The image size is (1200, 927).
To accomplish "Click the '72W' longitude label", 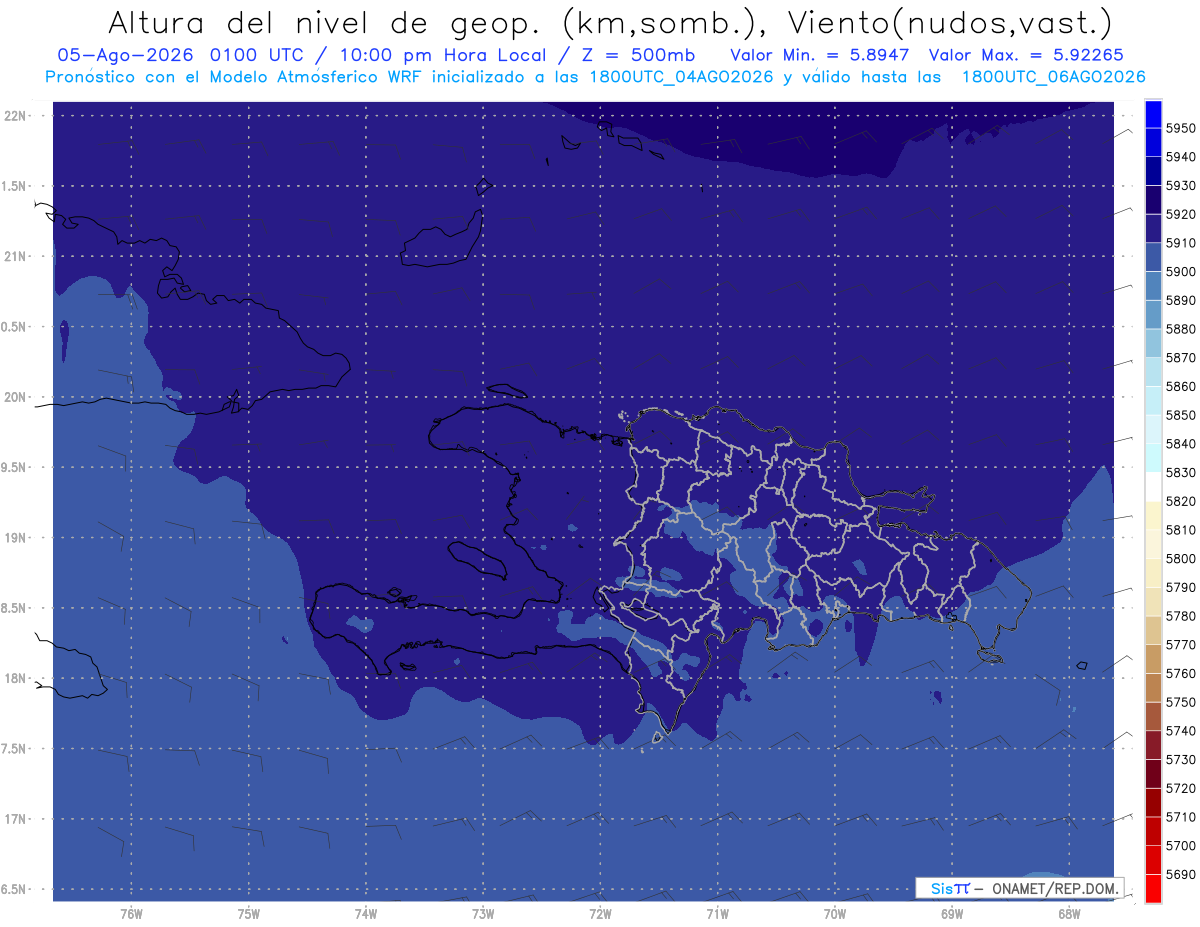I will coord(600,914).
